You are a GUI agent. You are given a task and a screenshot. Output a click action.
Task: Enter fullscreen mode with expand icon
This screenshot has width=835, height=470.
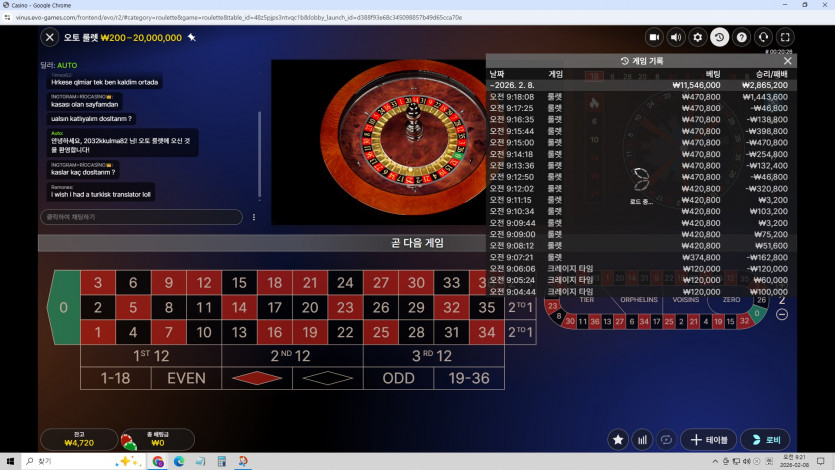[x=786, y=37]
